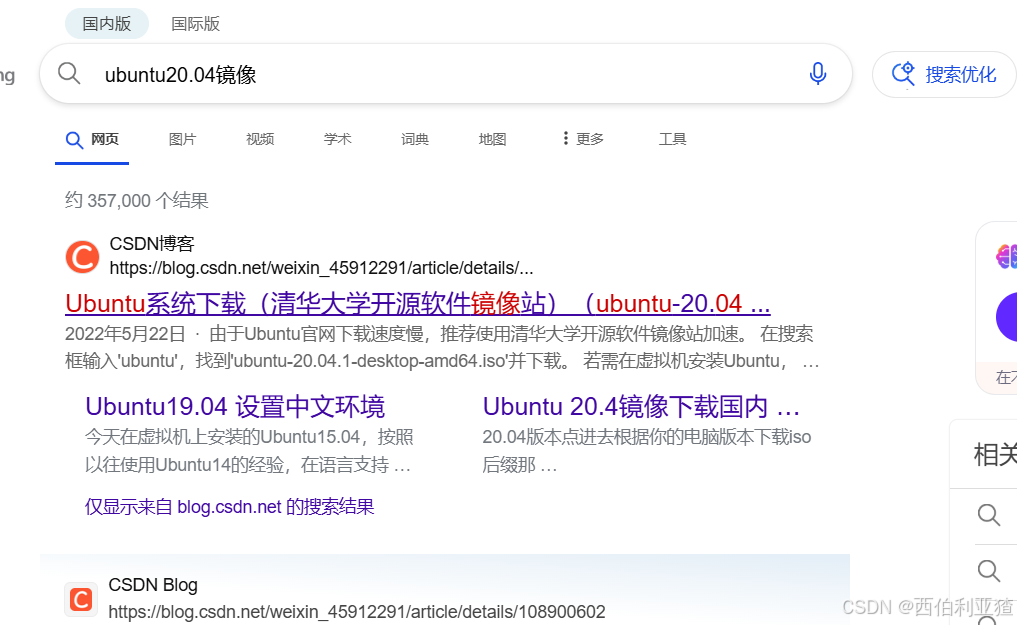The height and width of the screenshot is (625, 1017).
Task: Open the 图片 tab
Action: (x=182, y=139)
